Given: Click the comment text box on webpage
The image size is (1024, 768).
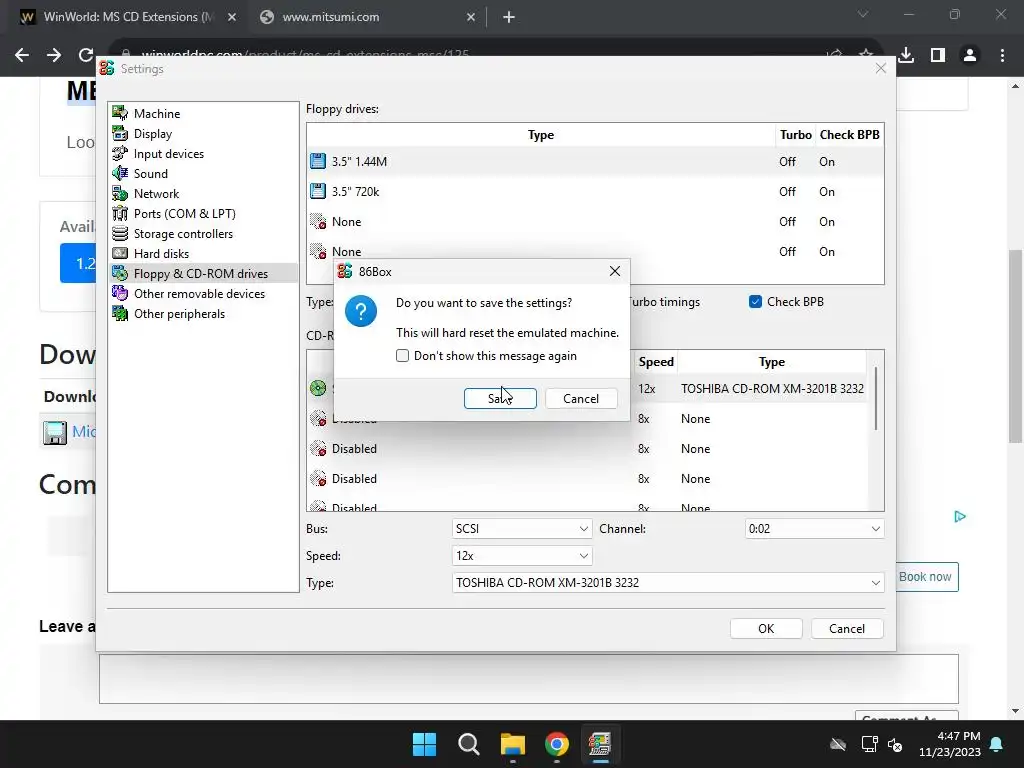Looking at the screenshot, I should pyautogui.click(x=528, y=679).
